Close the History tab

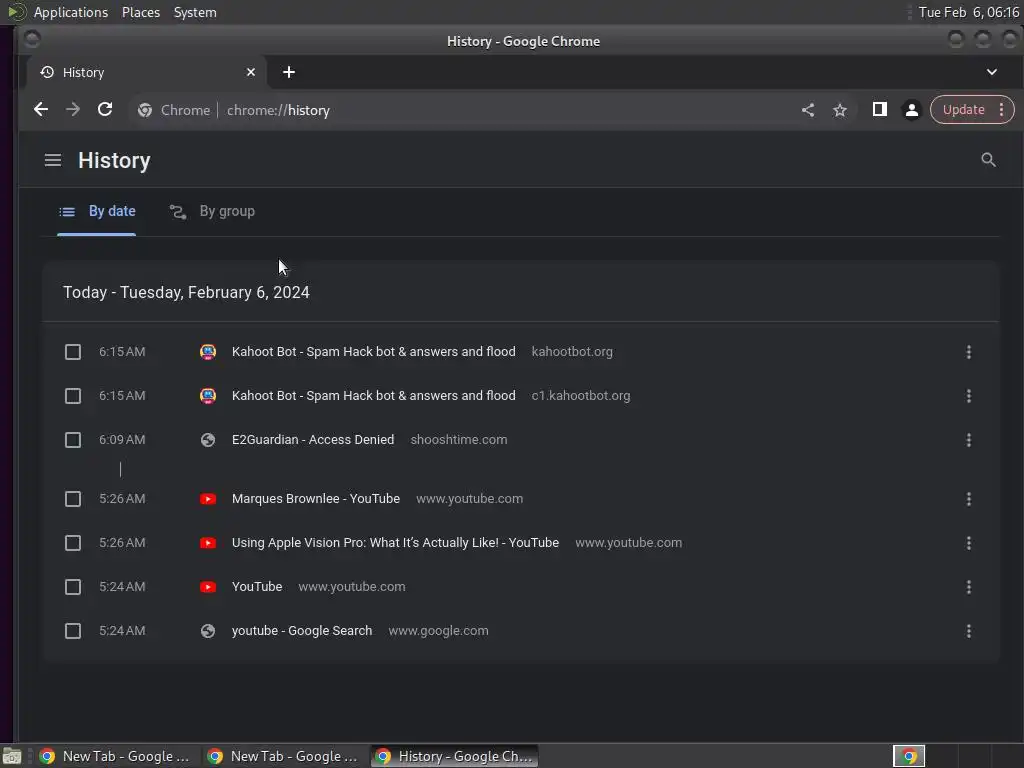click(251, 72)
